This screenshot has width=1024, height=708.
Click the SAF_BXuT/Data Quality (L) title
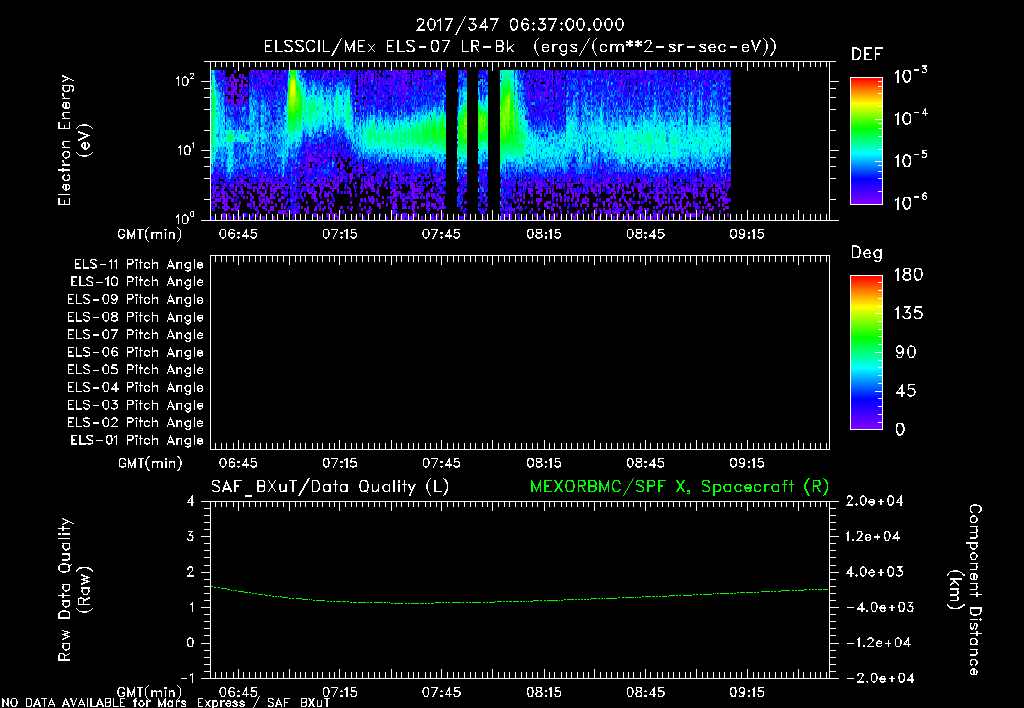click(330, 487)
